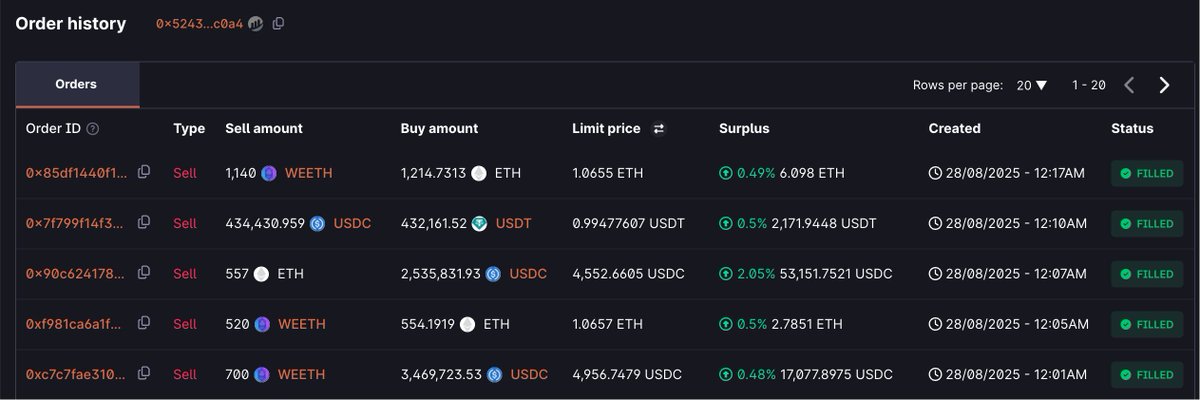Viewport: 1200px width, 400px height.
Task: Click the WEETH token link in first row
Action: pos(308,173)
